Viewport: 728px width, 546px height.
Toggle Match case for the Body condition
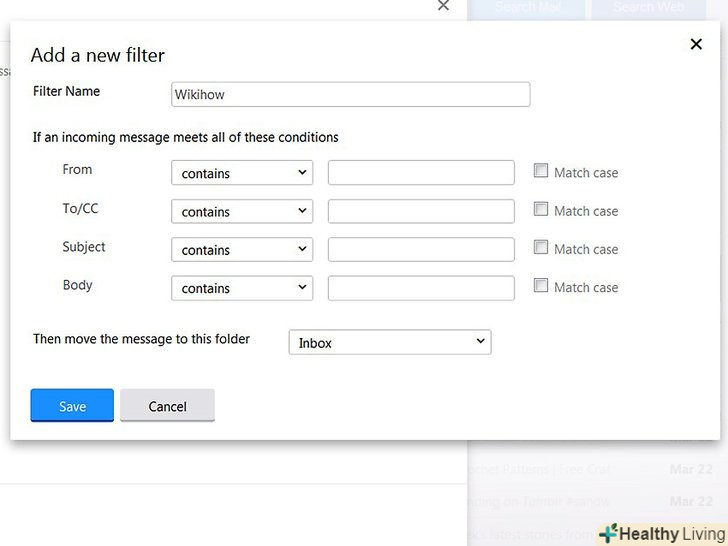pos(541,286)
